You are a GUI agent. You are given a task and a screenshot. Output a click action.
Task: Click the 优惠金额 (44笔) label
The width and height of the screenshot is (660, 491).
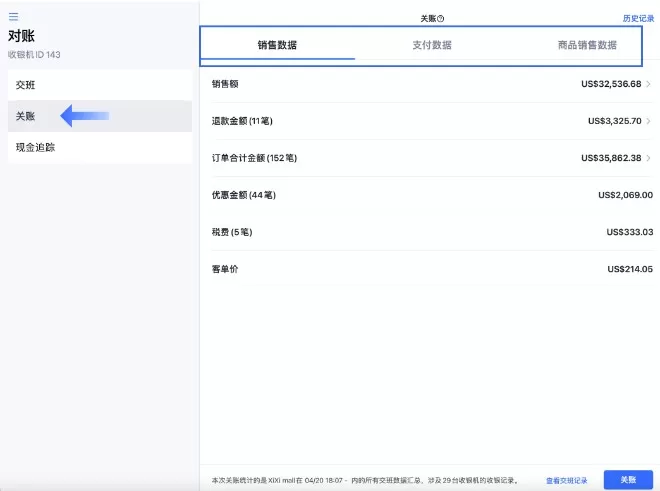[244, 195]
